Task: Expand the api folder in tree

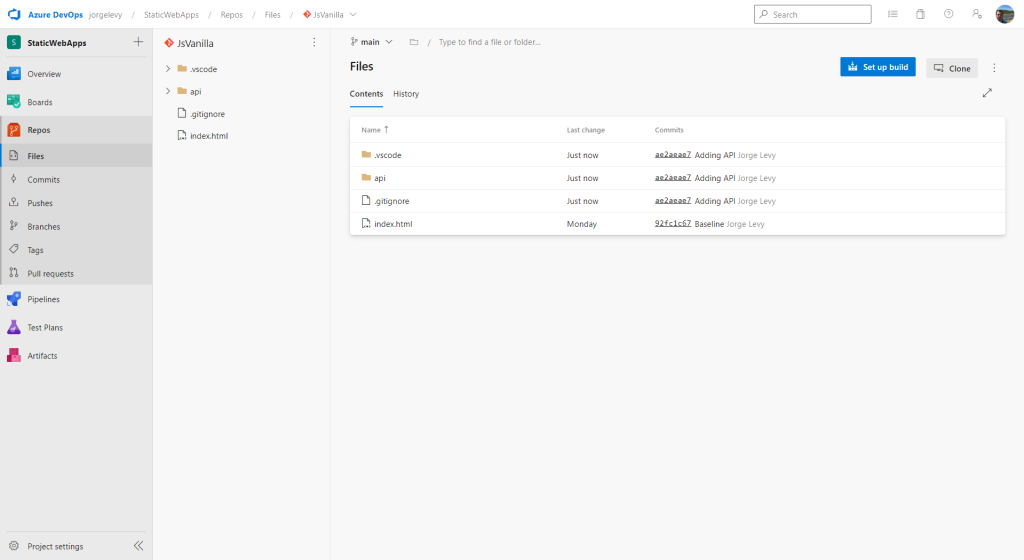Action: tap(168, 91)
